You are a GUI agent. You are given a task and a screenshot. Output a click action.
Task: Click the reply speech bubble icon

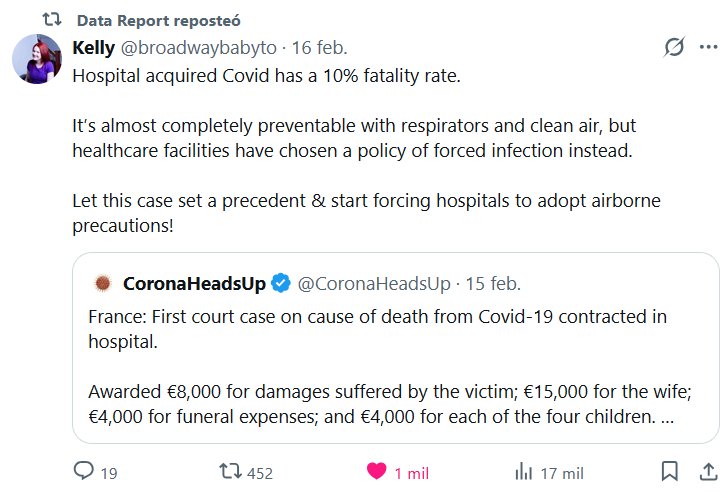coord(84,471)
